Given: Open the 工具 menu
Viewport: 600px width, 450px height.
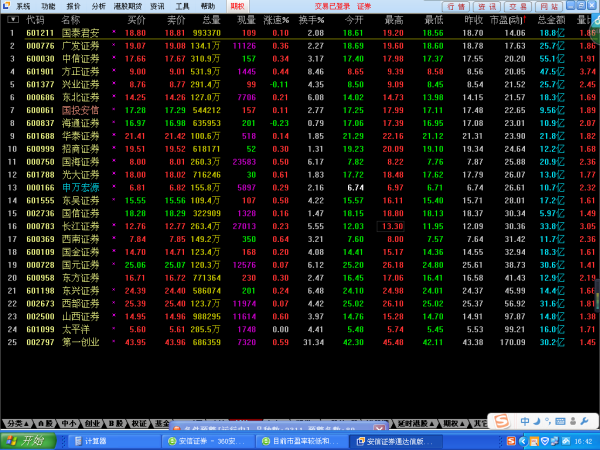Looking at the screenshot, I should pyautogui.click(x=183, y=6).
